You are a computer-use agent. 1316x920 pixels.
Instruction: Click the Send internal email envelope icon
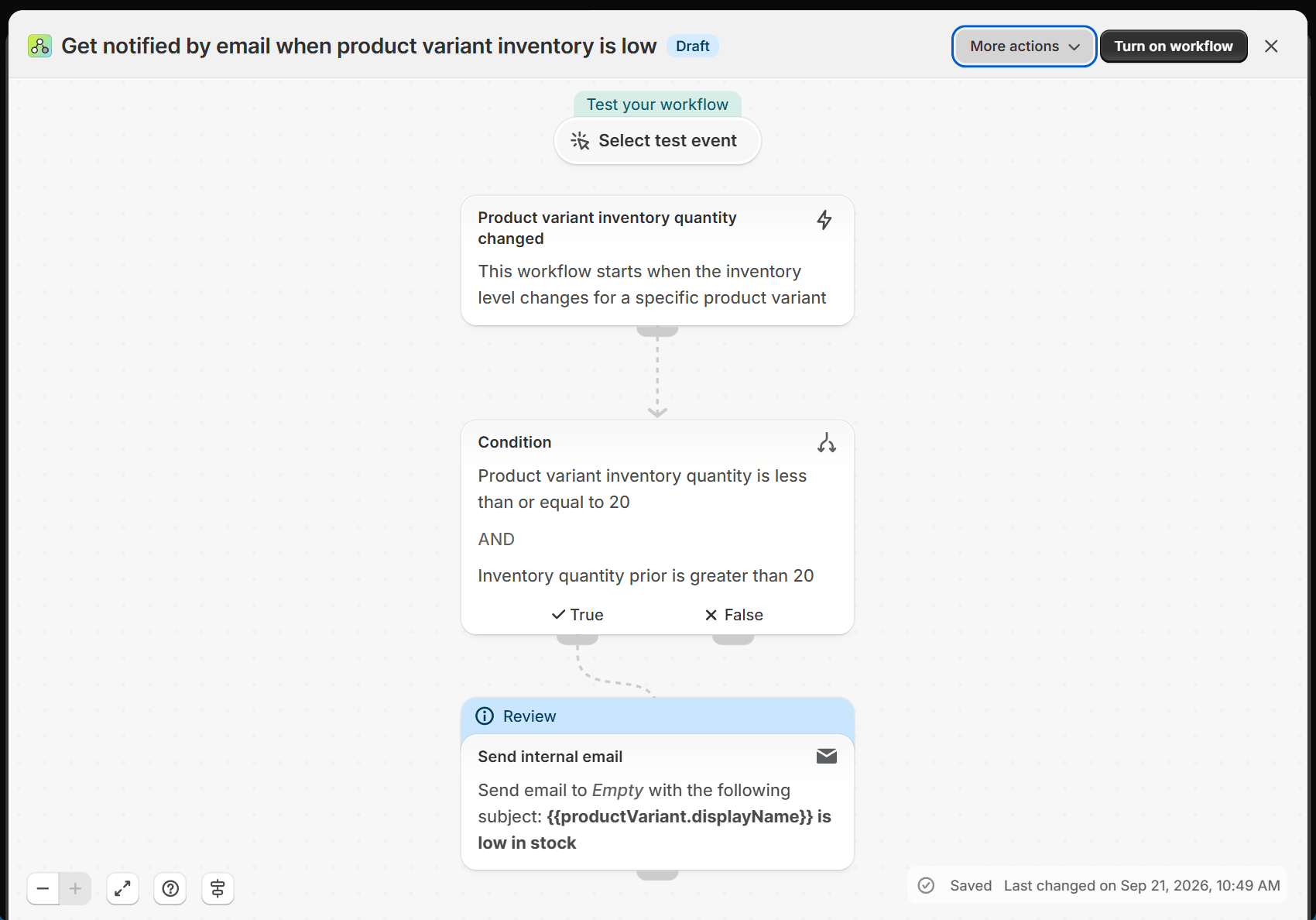point(827,757)
